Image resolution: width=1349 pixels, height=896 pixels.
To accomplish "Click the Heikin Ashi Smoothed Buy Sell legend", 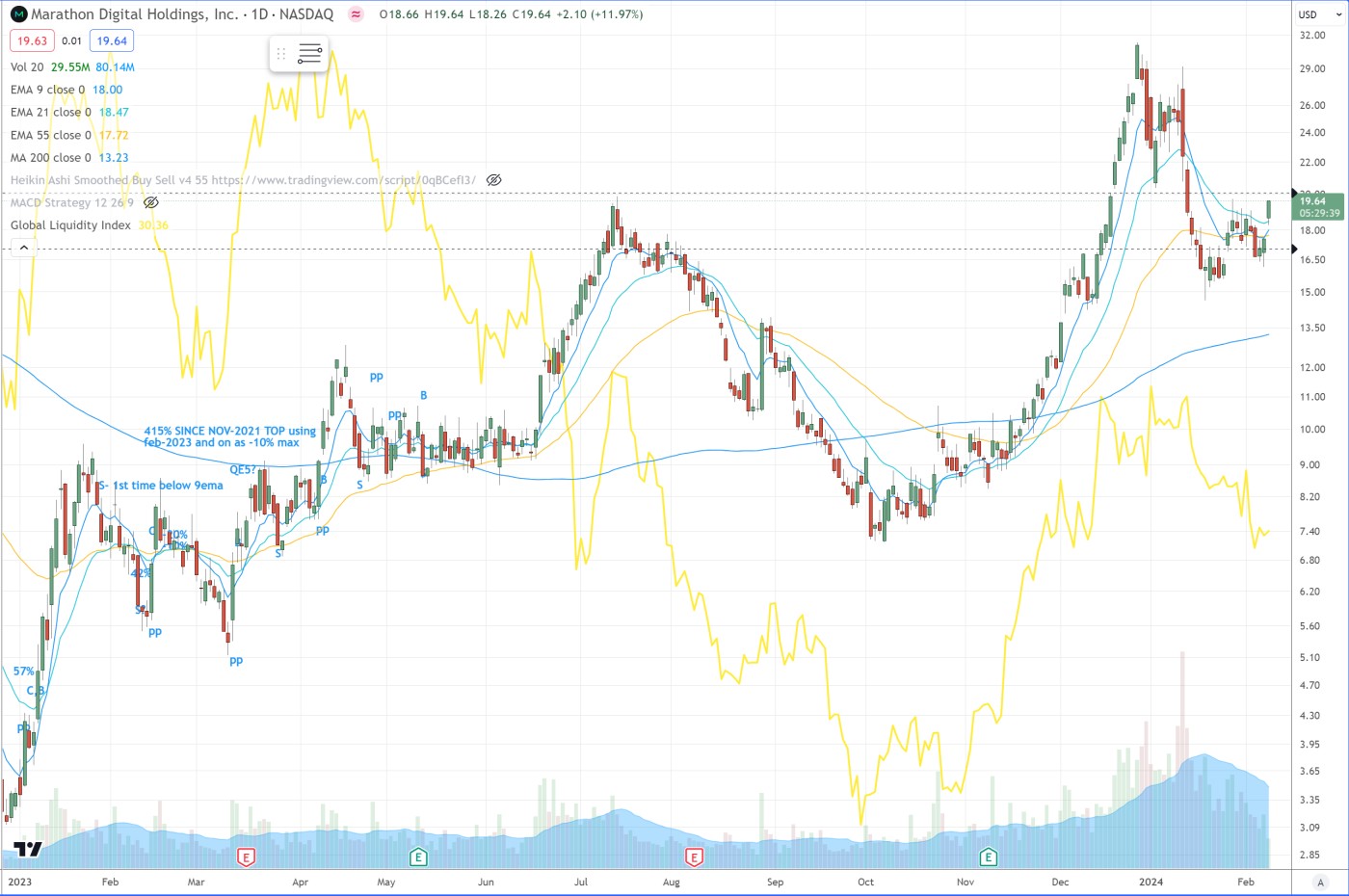I will 243,180.
